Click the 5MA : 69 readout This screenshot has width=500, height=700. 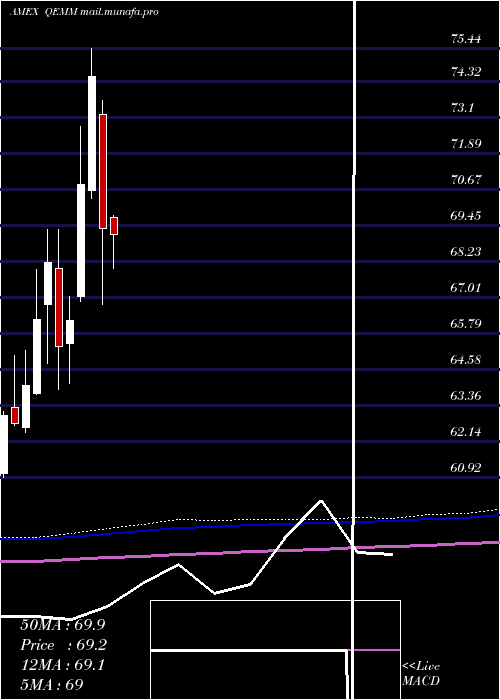click(52, 684)
